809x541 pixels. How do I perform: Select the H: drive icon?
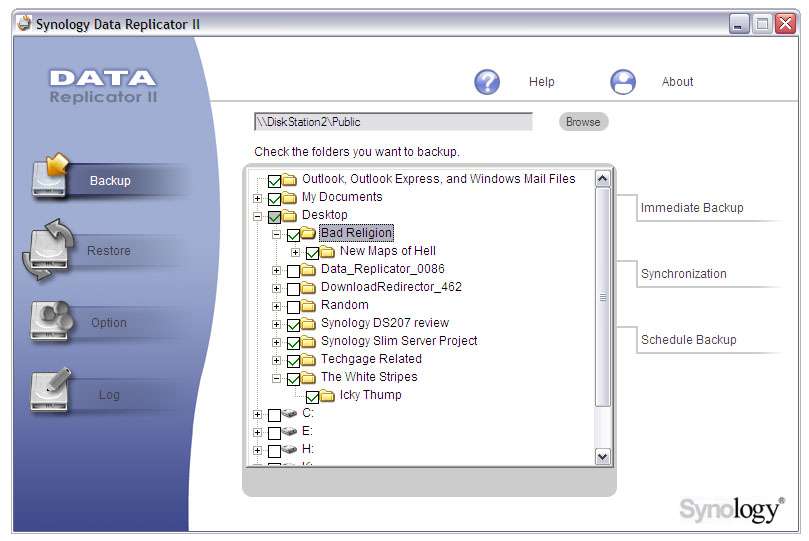tap(290, 449)
